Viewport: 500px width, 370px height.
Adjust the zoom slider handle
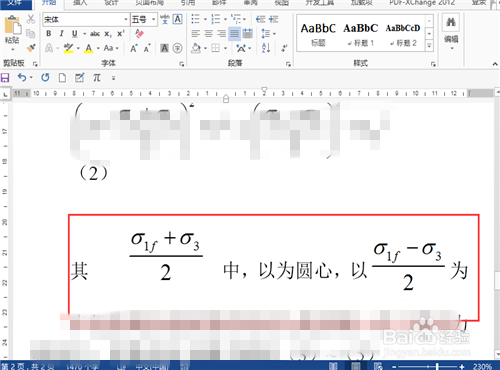tap(437, 367)
